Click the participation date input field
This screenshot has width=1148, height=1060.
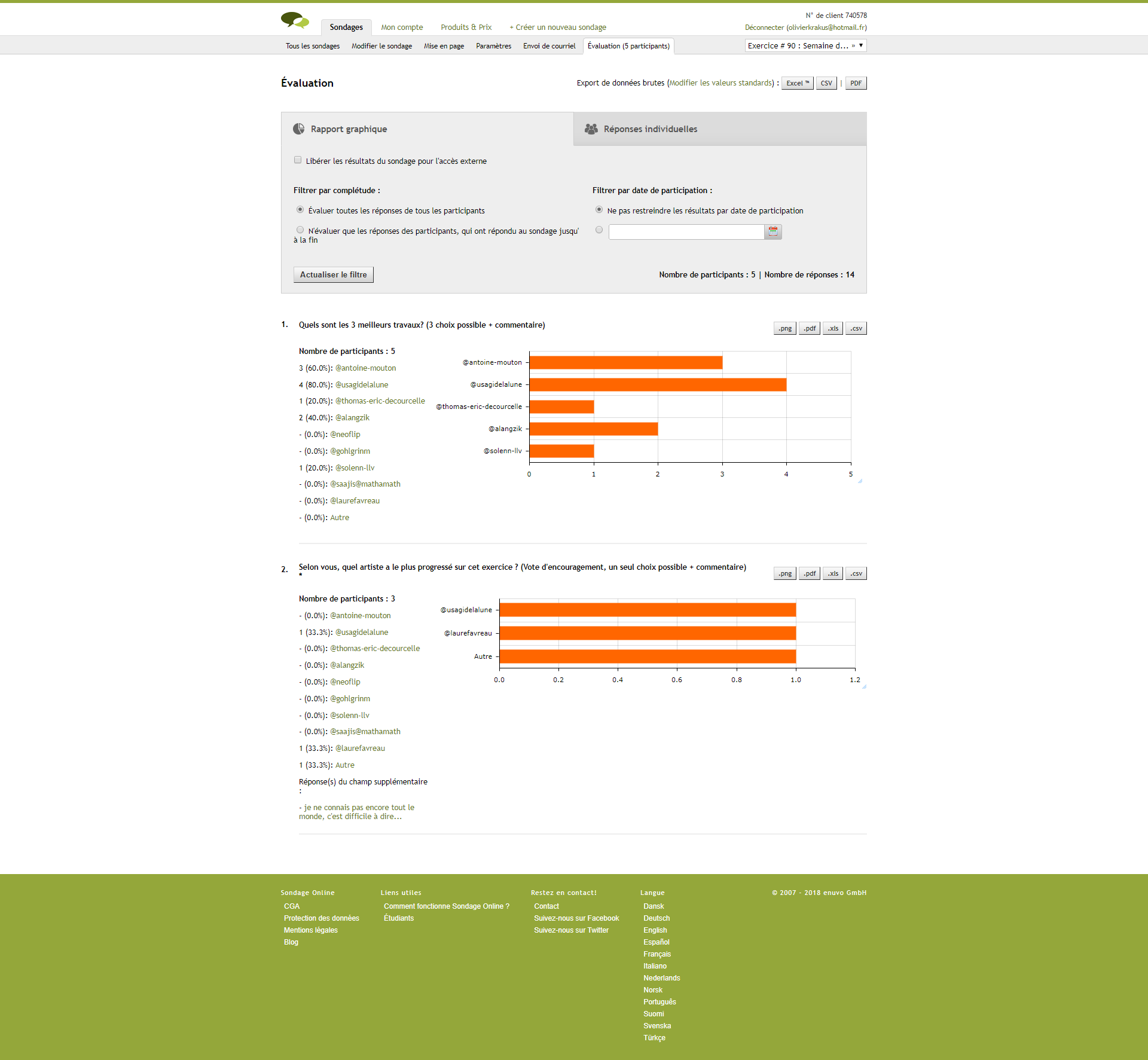pos(686,232)
